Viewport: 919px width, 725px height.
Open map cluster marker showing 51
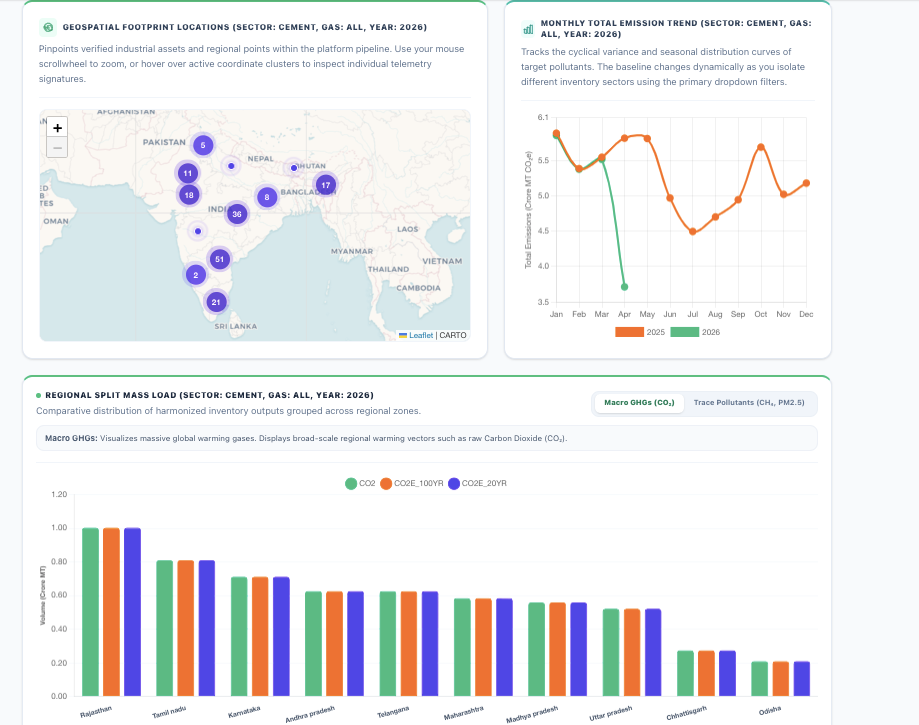(x=219, y=259)
